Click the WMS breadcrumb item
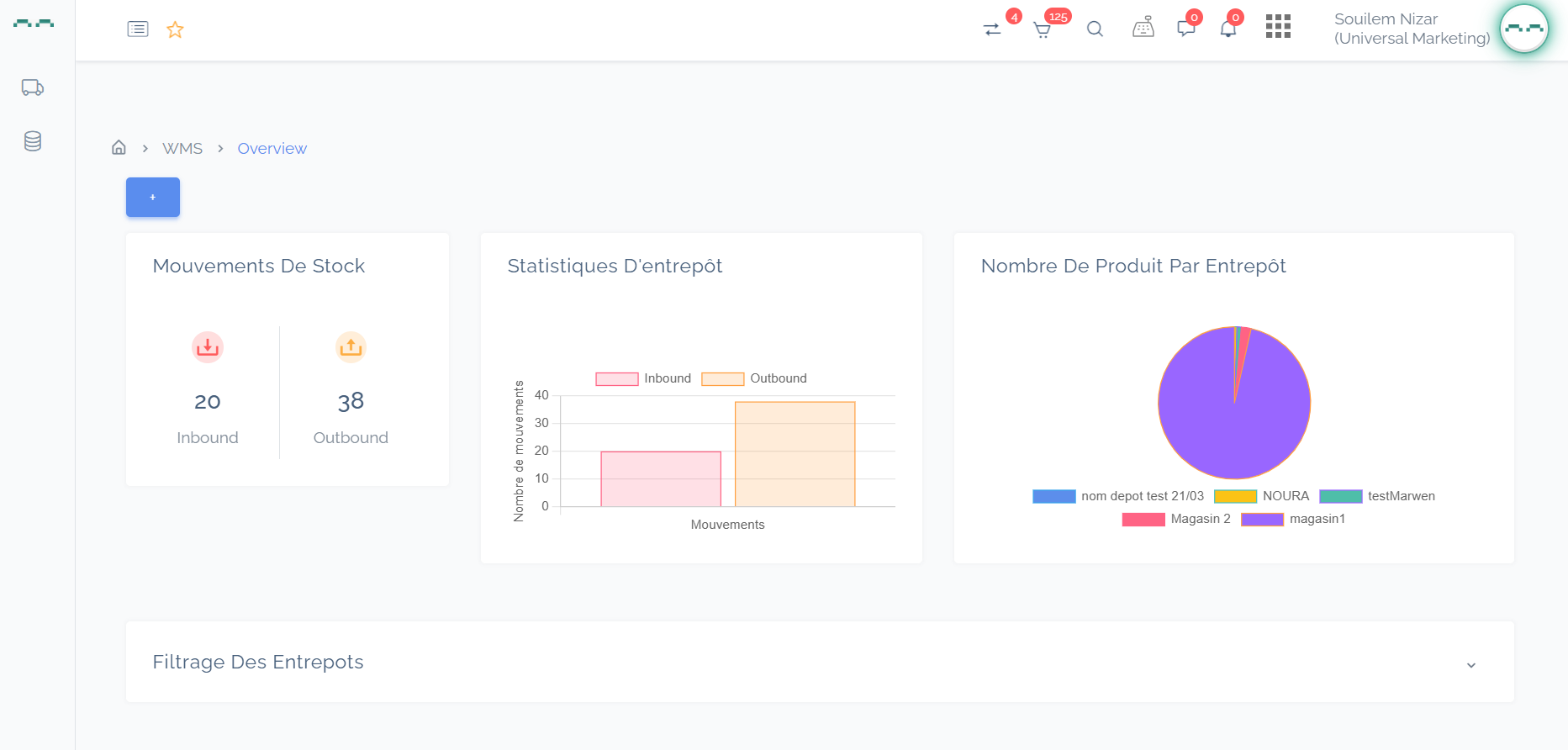Screen dimensions: 1568x750 coord(182,149)
